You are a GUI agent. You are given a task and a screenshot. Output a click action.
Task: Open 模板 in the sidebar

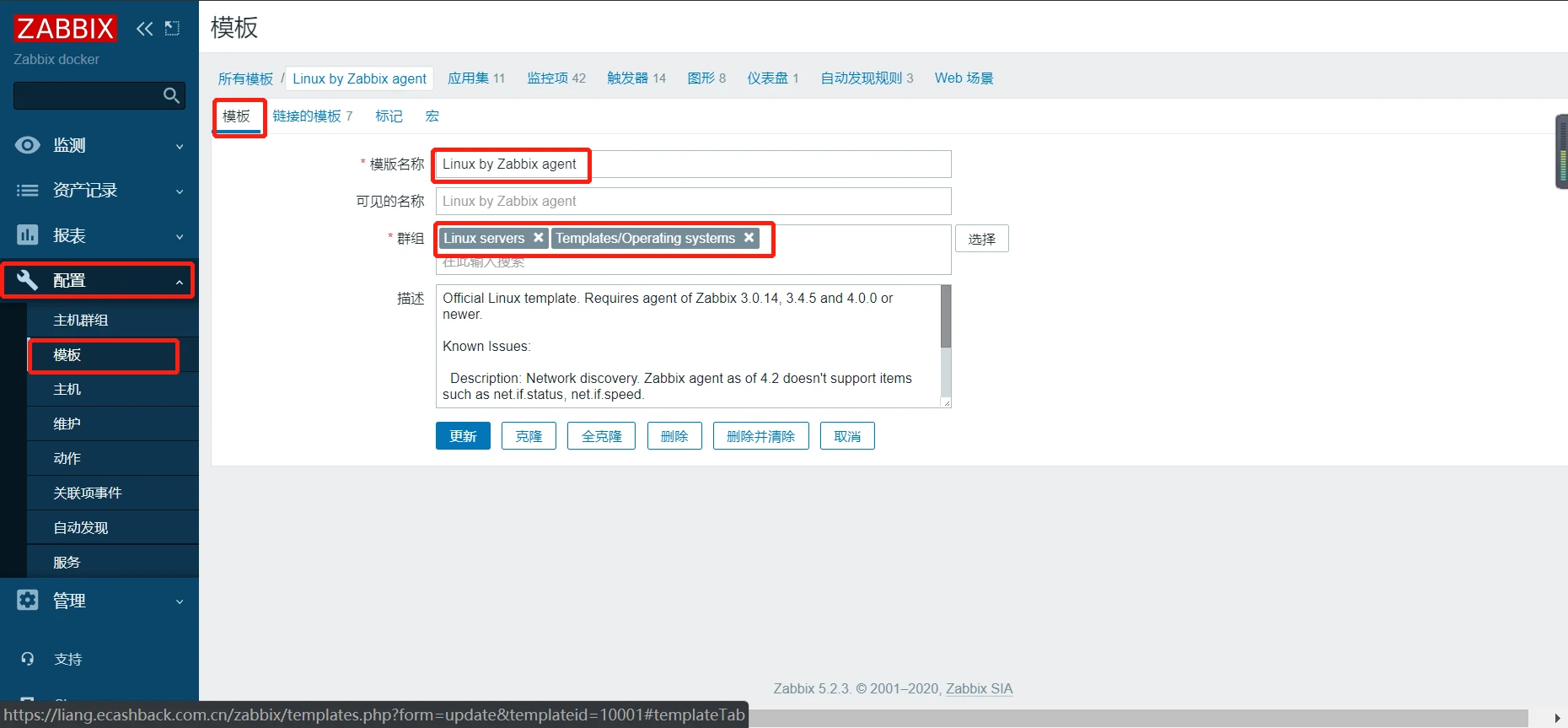point(113,354)
